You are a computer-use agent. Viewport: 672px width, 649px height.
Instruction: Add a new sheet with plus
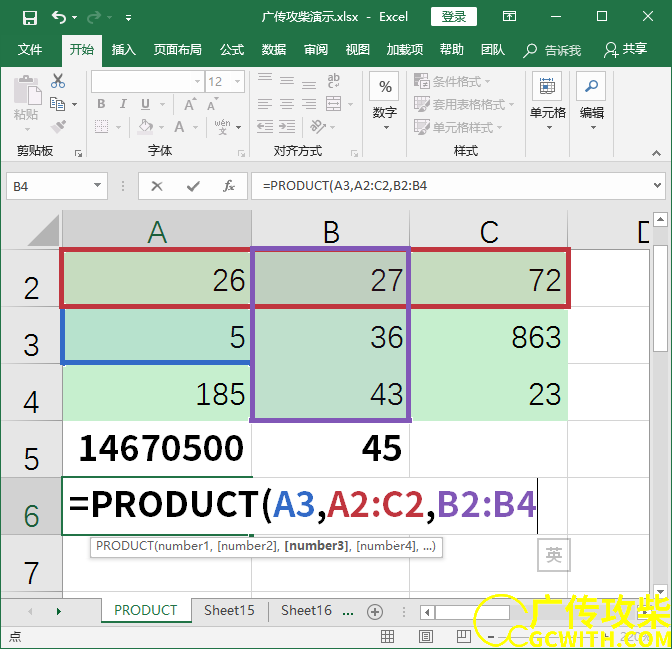pos(375,612)
